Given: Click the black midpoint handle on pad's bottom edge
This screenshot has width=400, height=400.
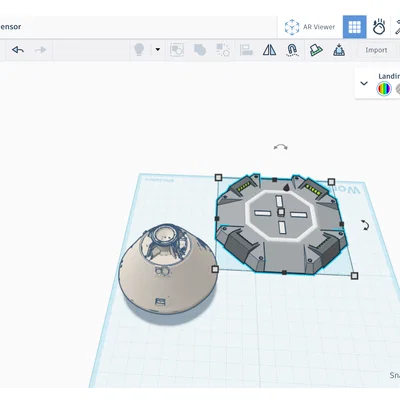Looking at the screenshot, I should pyautogui.click(x=284, y=273).
